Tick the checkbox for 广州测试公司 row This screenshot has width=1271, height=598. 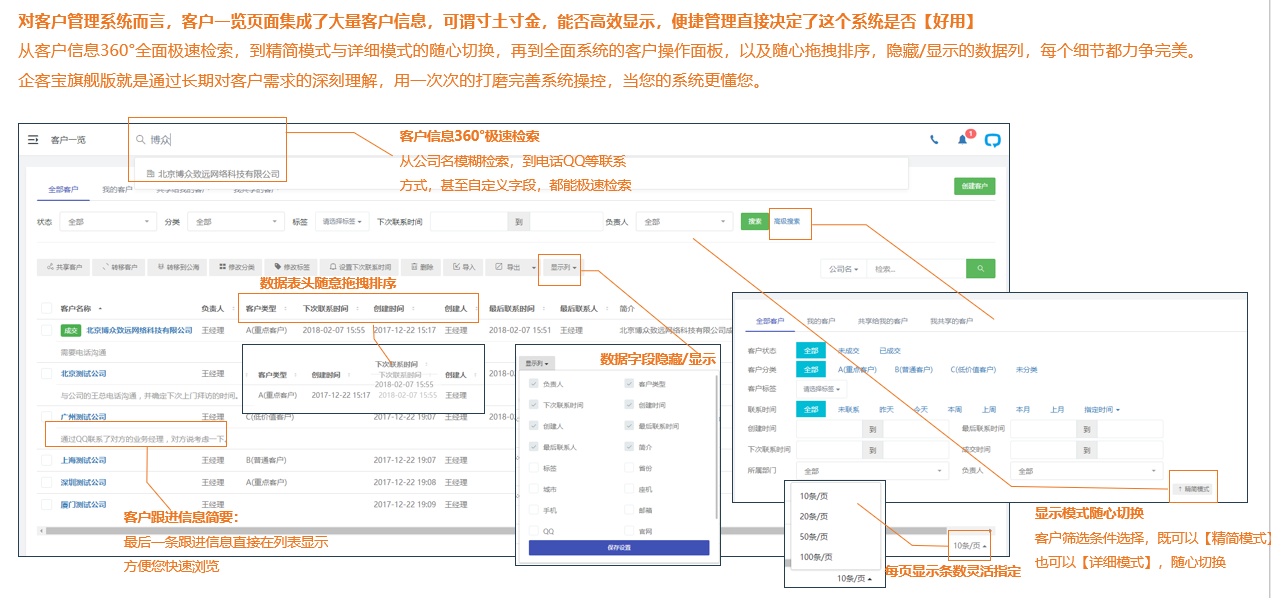47,416
